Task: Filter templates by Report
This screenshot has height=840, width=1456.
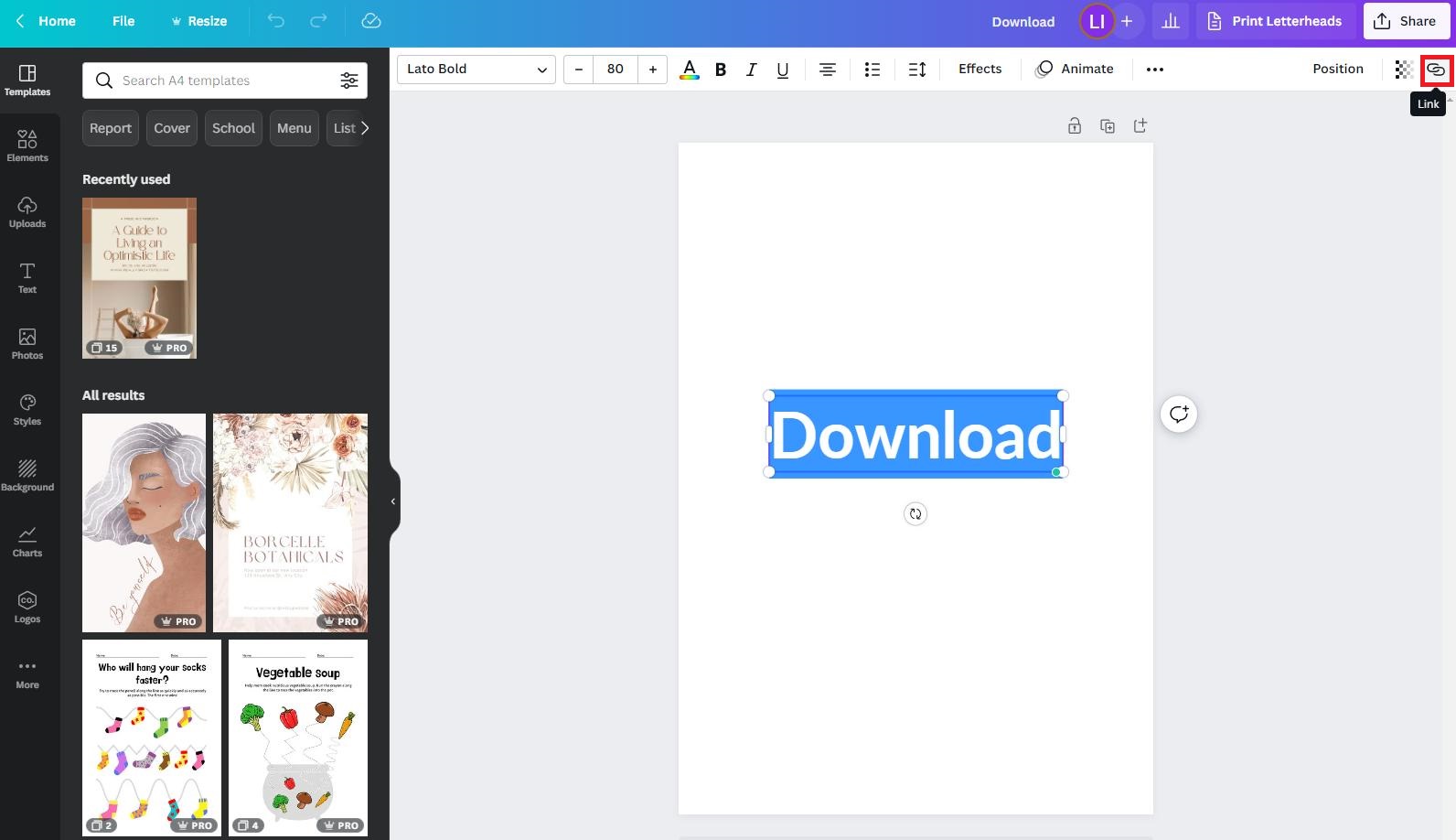Action: 111,128
